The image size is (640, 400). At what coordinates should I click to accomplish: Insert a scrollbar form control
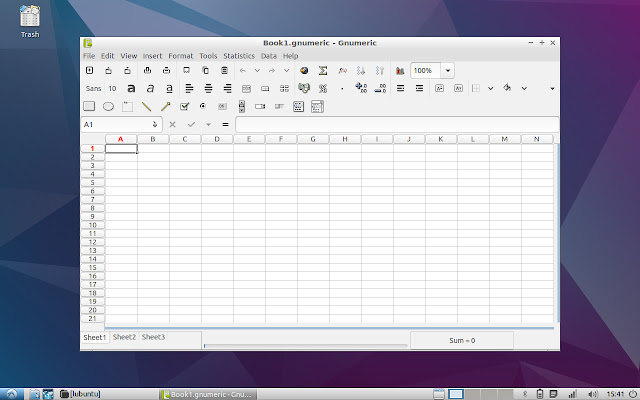242,107
